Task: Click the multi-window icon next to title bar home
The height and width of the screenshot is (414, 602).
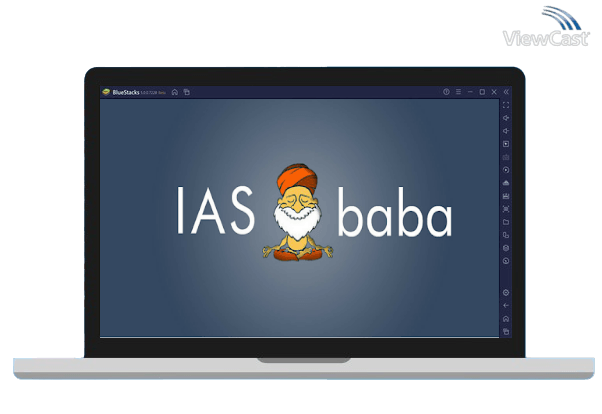Action: pyautogui.click(x=187, y=92)
